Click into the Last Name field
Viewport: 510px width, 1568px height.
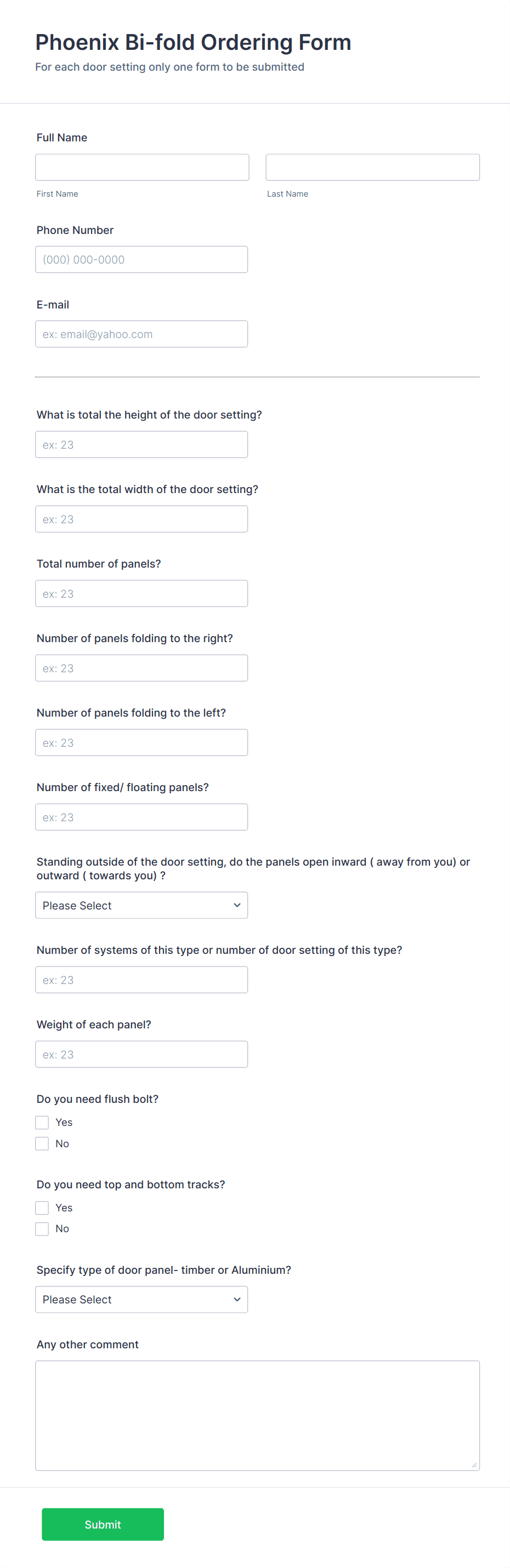(372, 167)
